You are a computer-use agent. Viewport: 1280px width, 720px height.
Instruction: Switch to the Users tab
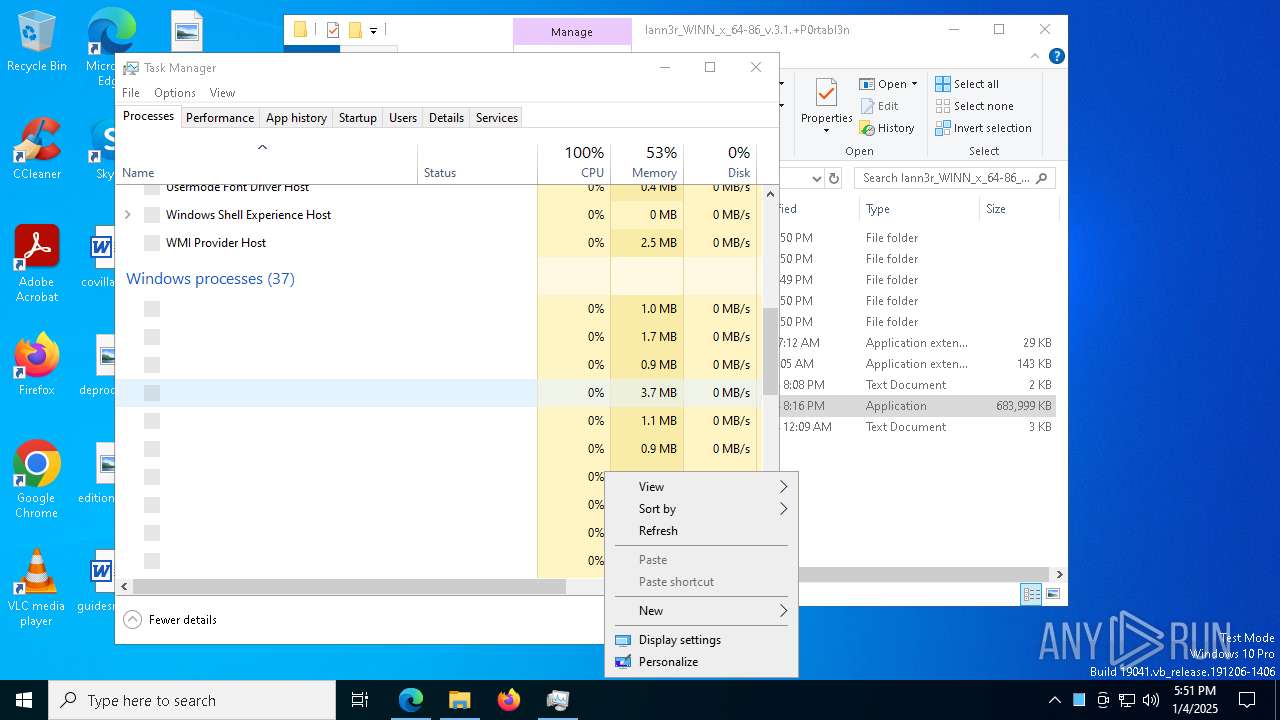403,118
